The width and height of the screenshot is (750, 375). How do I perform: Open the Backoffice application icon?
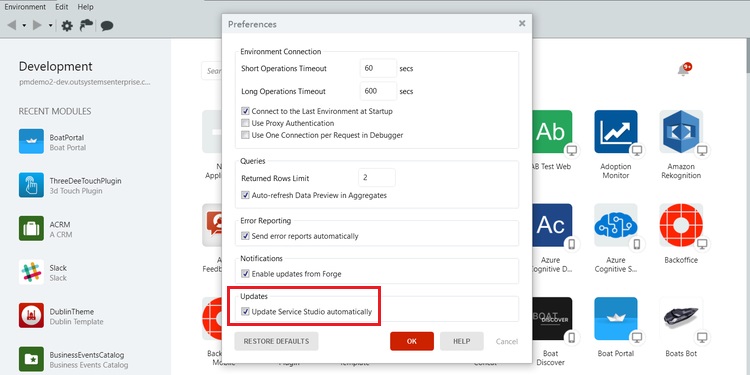681,225
